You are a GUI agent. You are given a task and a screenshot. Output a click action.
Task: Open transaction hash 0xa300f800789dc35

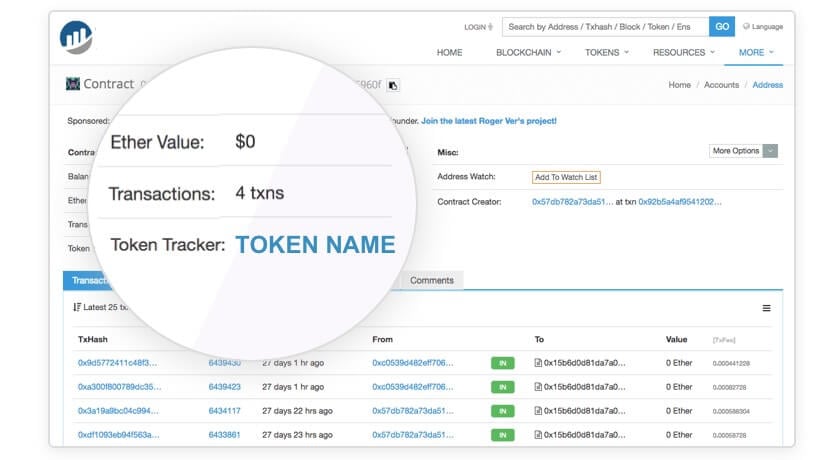coord(119,387)
